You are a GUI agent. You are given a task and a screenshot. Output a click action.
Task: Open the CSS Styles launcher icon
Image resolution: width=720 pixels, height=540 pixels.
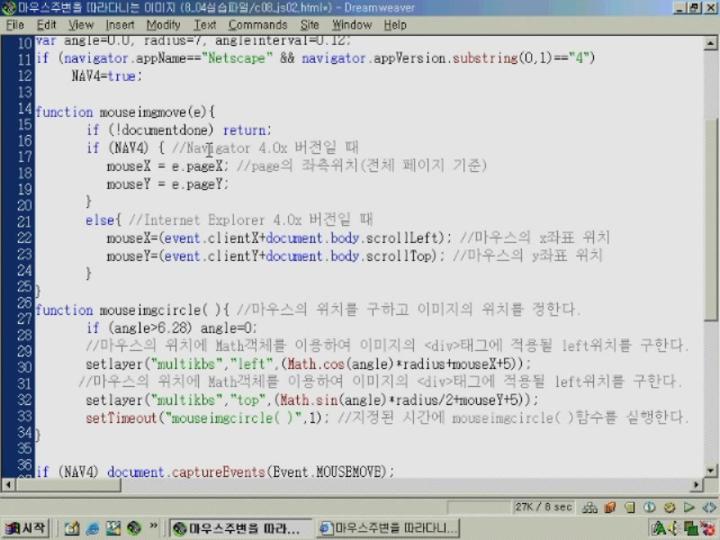coord(649,507)
